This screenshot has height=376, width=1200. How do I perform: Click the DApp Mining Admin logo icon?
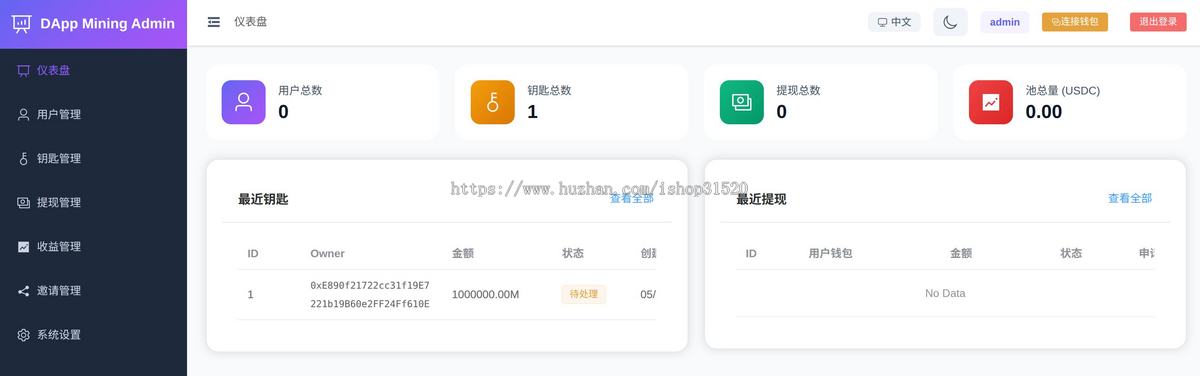point(22,23)
